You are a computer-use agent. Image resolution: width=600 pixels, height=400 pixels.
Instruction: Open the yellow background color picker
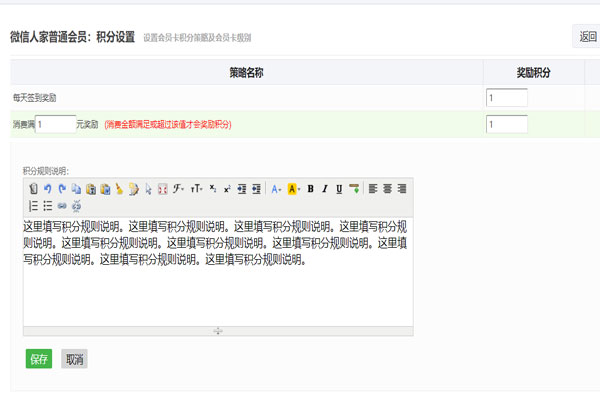(x=293, y=189)
